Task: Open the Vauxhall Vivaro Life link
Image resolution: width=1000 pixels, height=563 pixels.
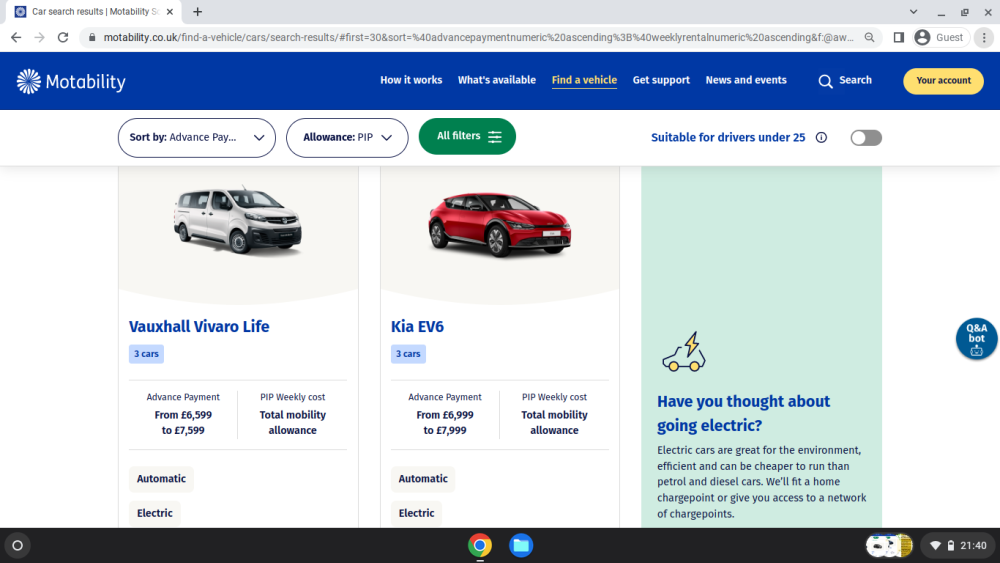Action: (x=199, y=326)
